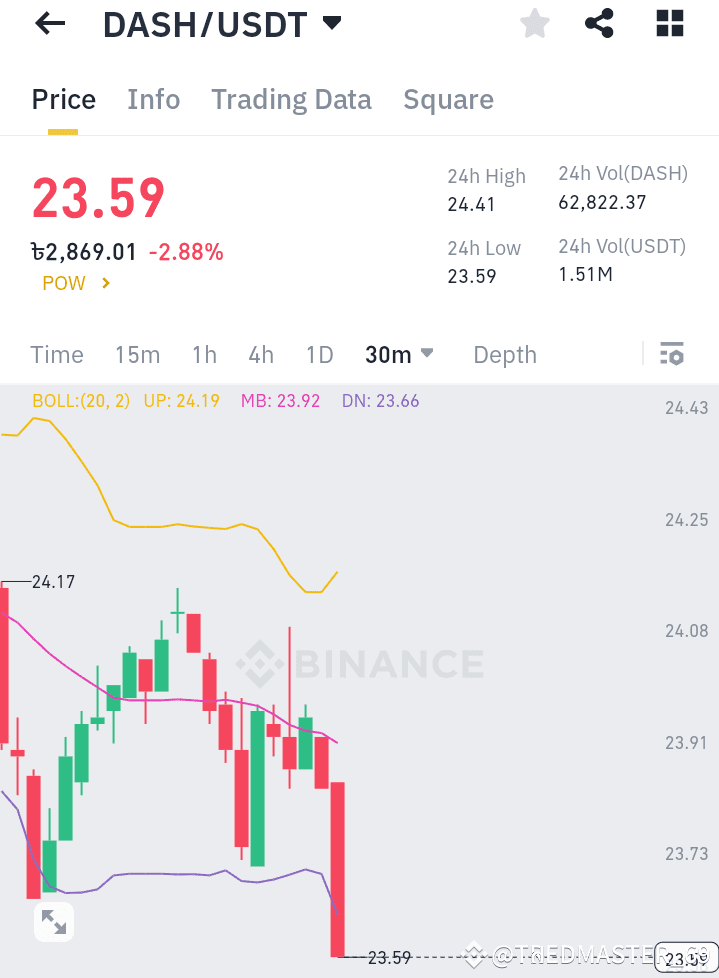The image size is (719, 978).
Task: Select the 15m timeframe
Action: [x=137, y=355]
